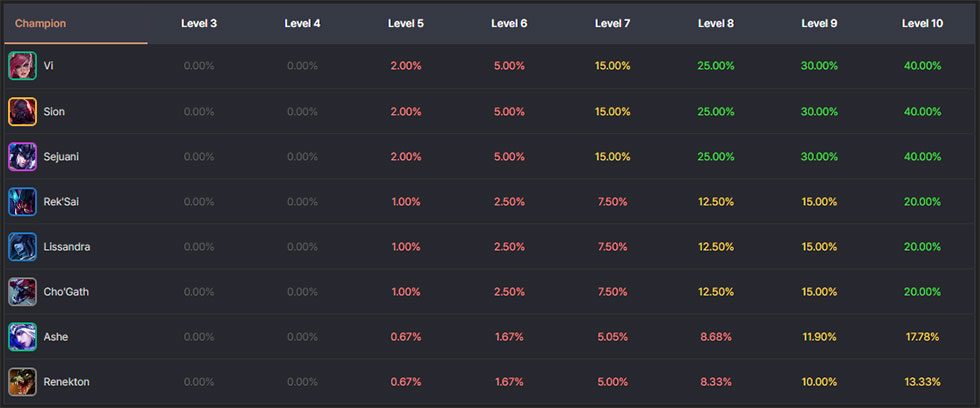Screen dimensions: 980x408
Task: Sort by the Level 3 column header
Action: tap(199, 24)
